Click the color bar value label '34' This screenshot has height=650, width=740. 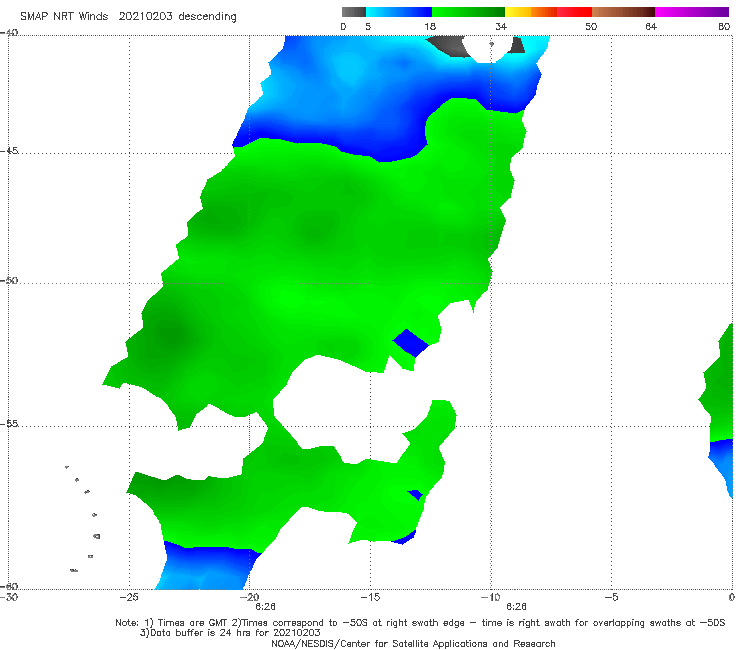501,26
